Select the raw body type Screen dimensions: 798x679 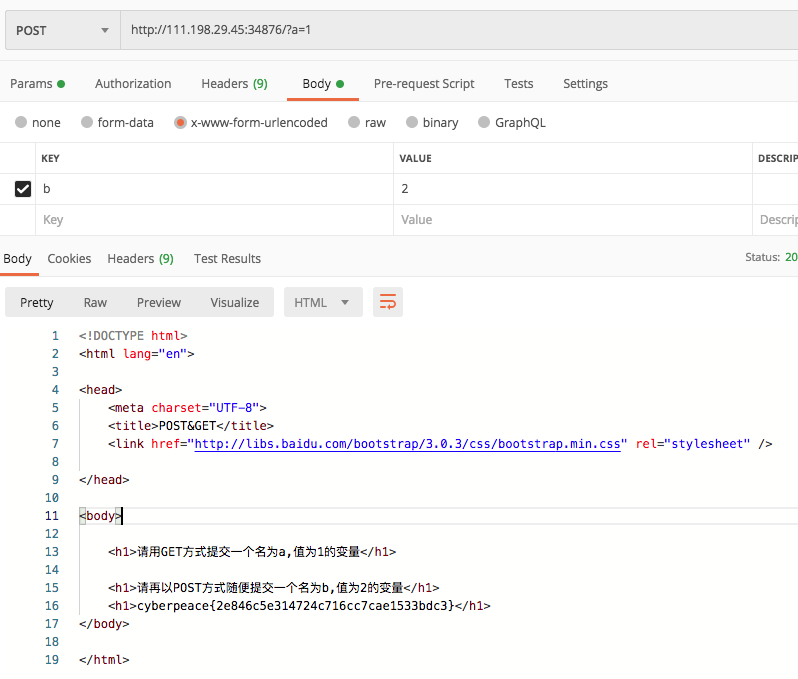[x=367, y=123]
